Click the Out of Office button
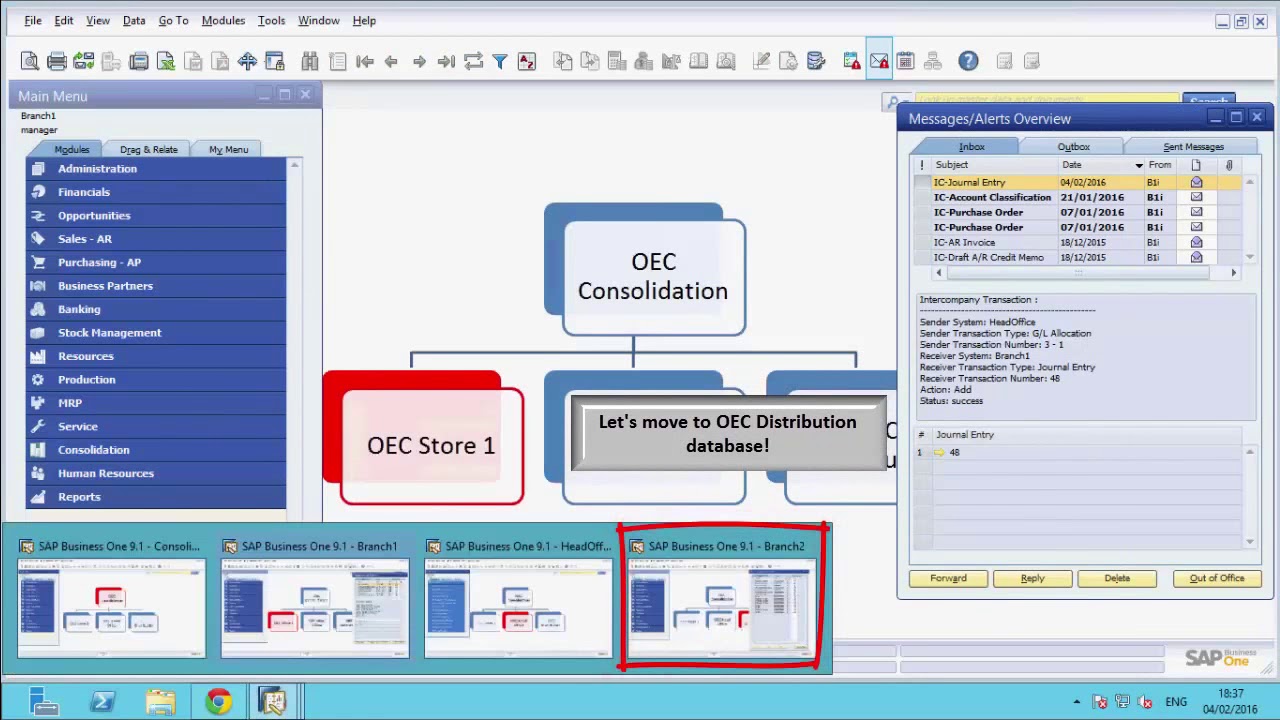The width and height of the screenshot is (1280, 720). pyautogui.click(x=1217, y=578)
